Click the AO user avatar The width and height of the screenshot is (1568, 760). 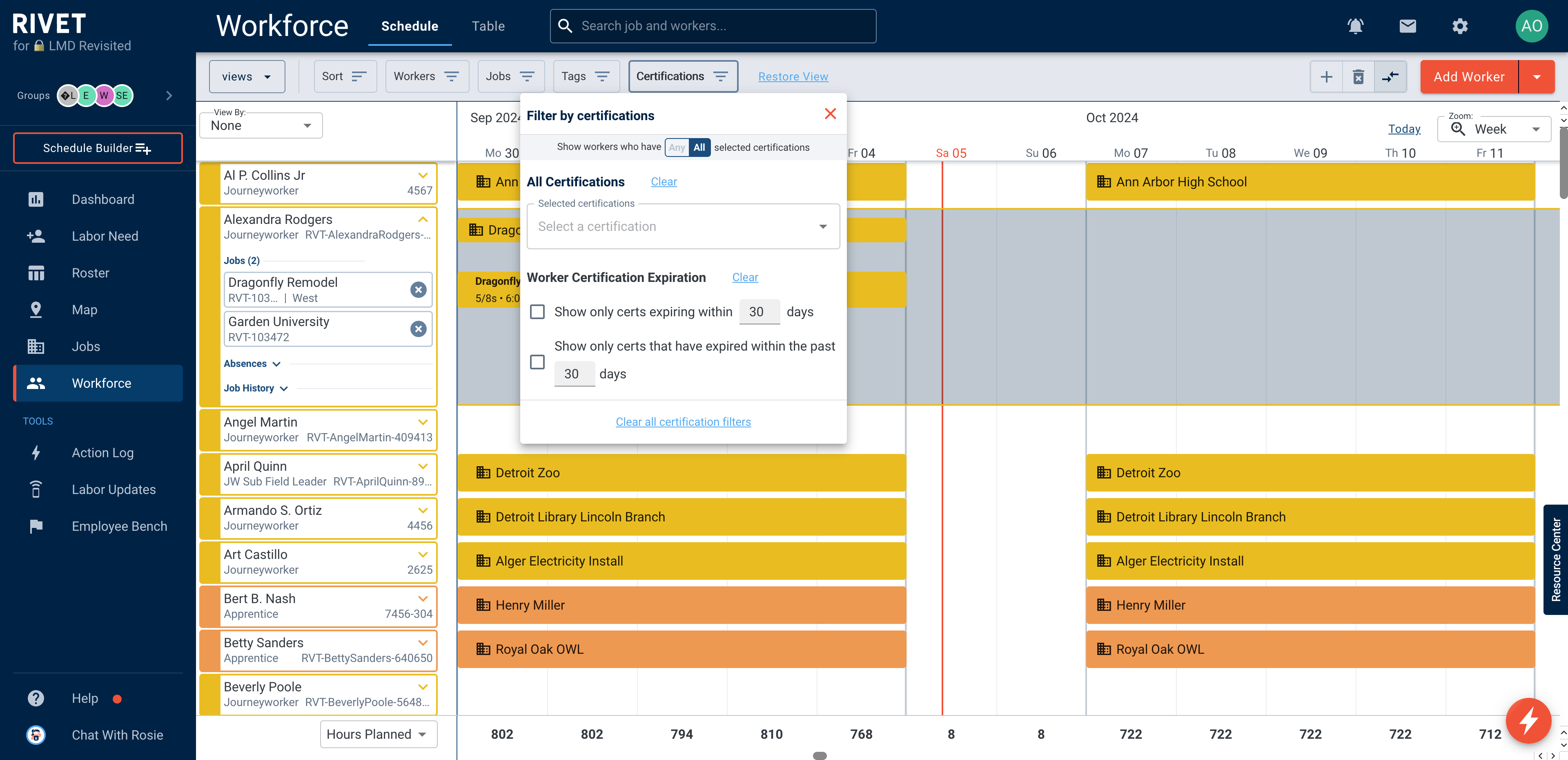point(1531,26)
